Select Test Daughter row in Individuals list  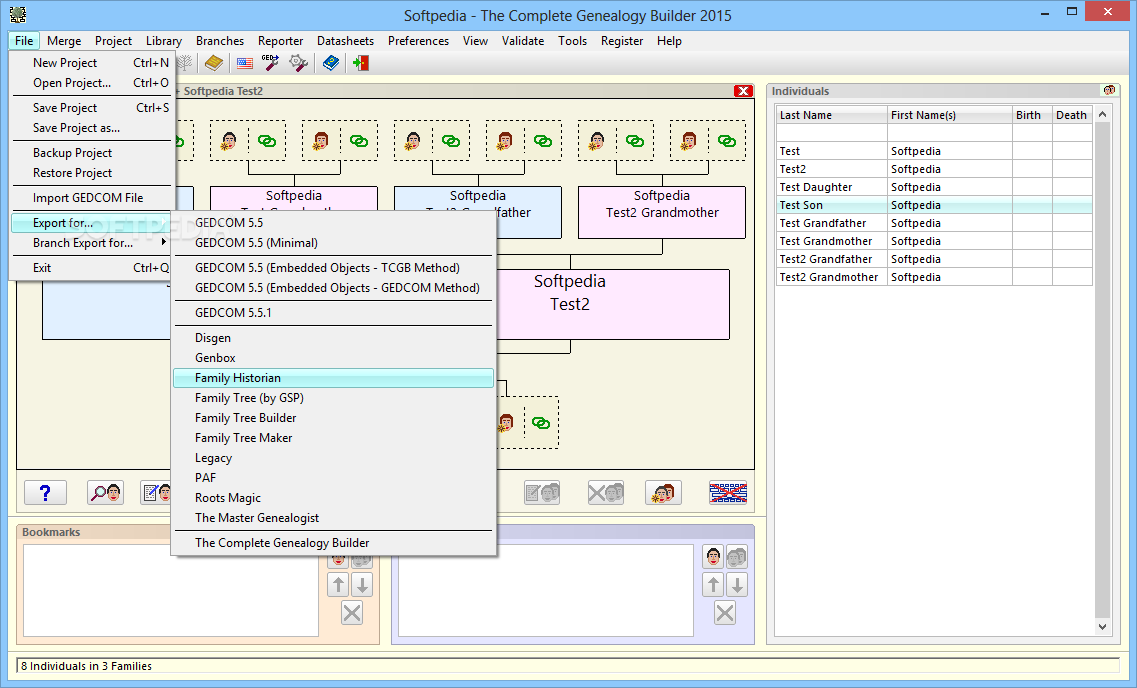pos(934,187)
